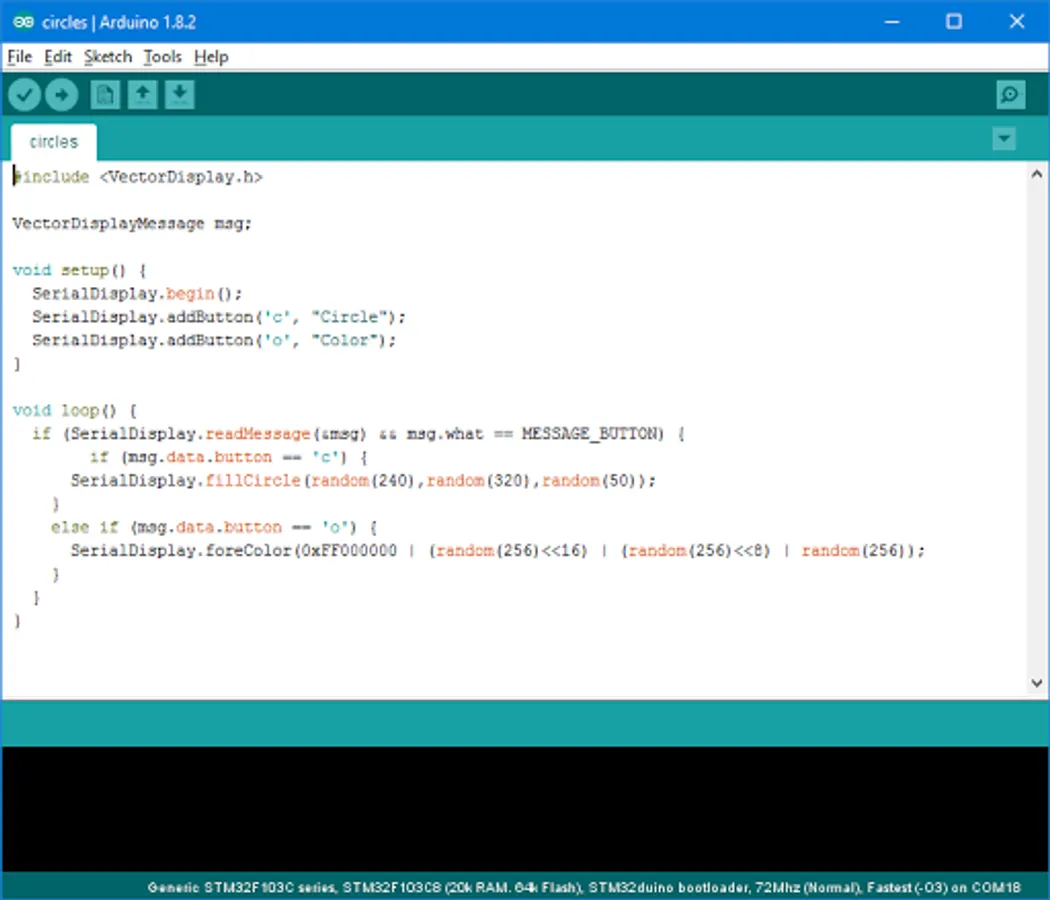Click the void setup() line
Viewport: 1050px width, 900px height.
coord(79,271)
